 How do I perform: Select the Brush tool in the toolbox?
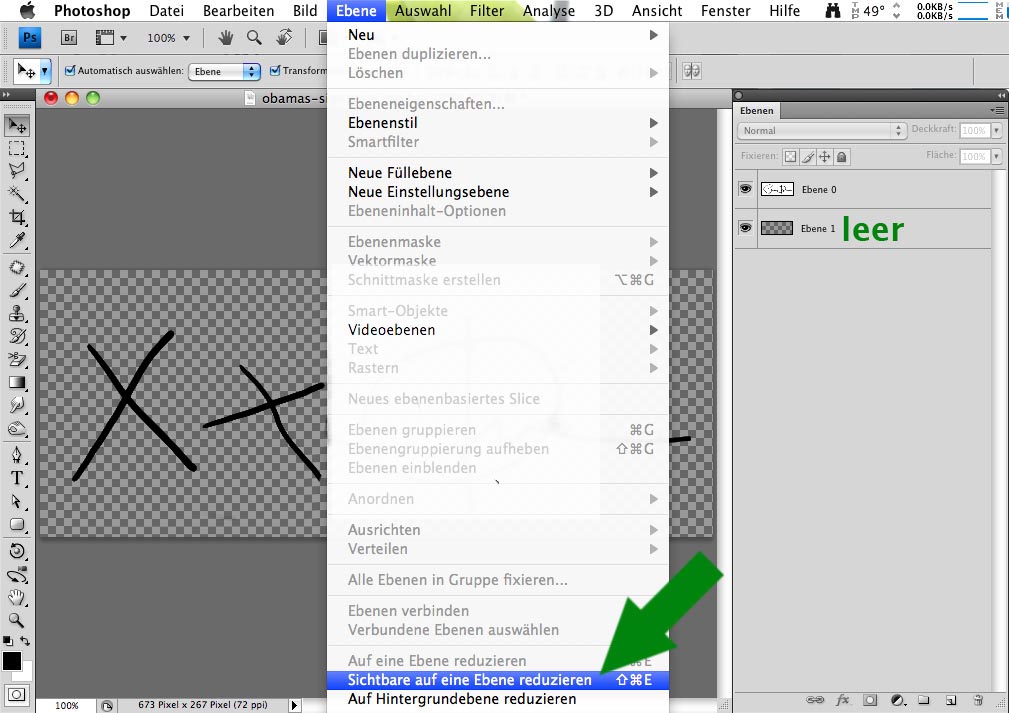17,290
